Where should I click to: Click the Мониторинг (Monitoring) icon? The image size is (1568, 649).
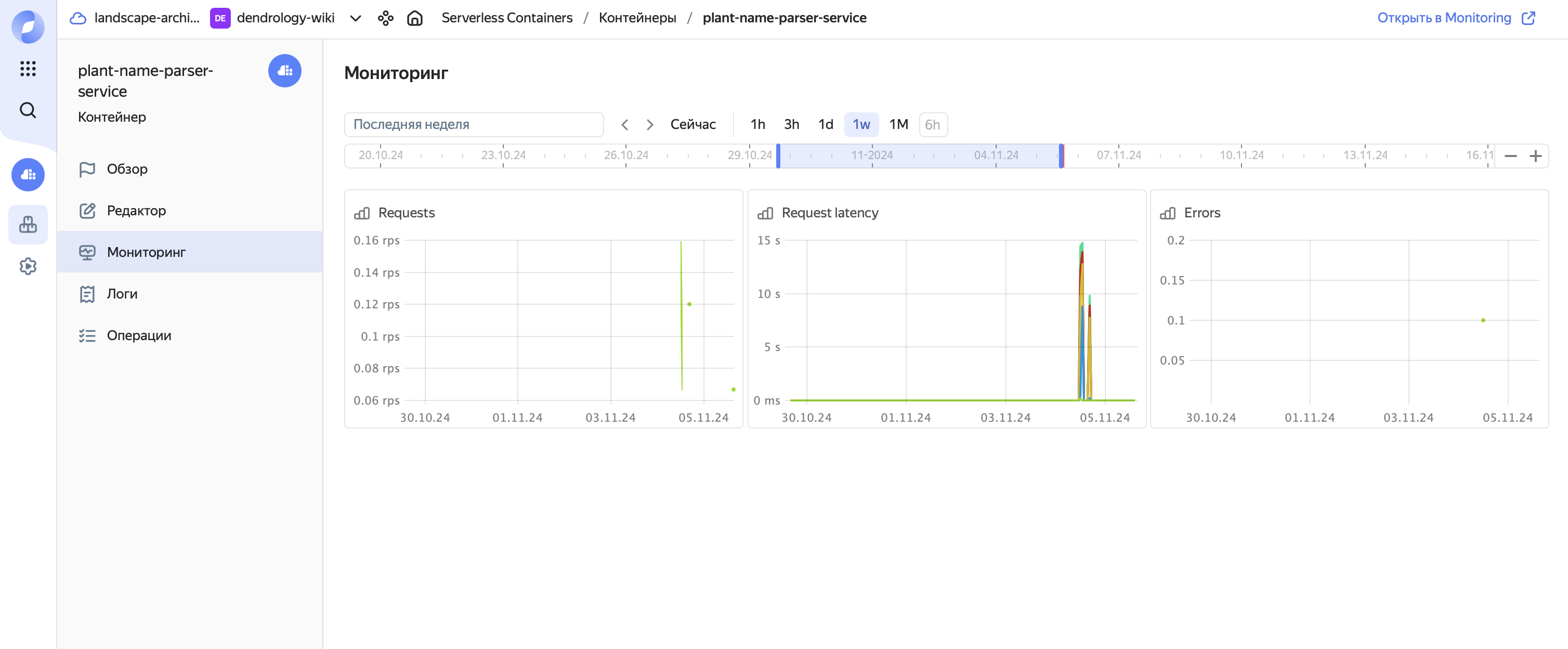(88, 251)
